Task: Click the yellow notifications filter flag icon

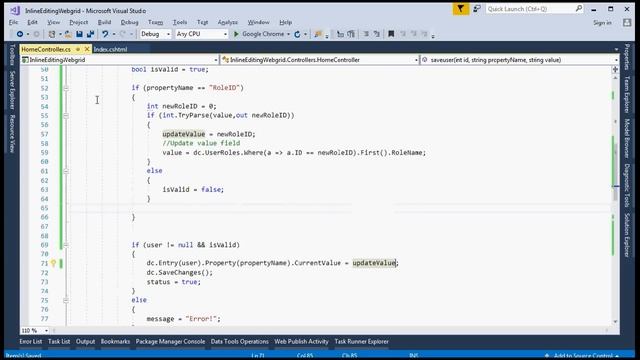Action: point(460,9)
